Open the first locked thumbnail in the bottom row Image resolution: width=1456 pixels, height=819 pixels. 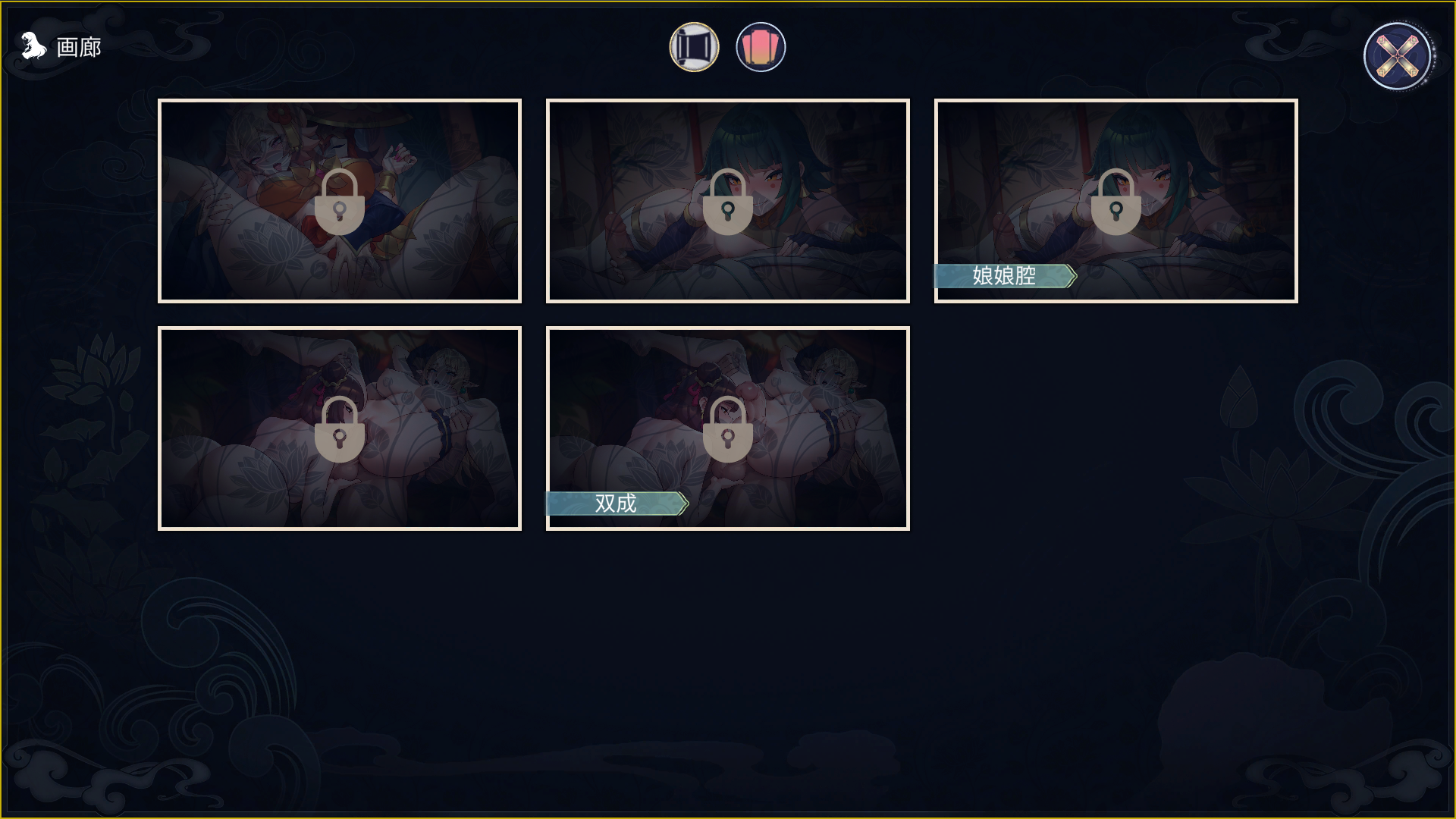tap(340, 428)
